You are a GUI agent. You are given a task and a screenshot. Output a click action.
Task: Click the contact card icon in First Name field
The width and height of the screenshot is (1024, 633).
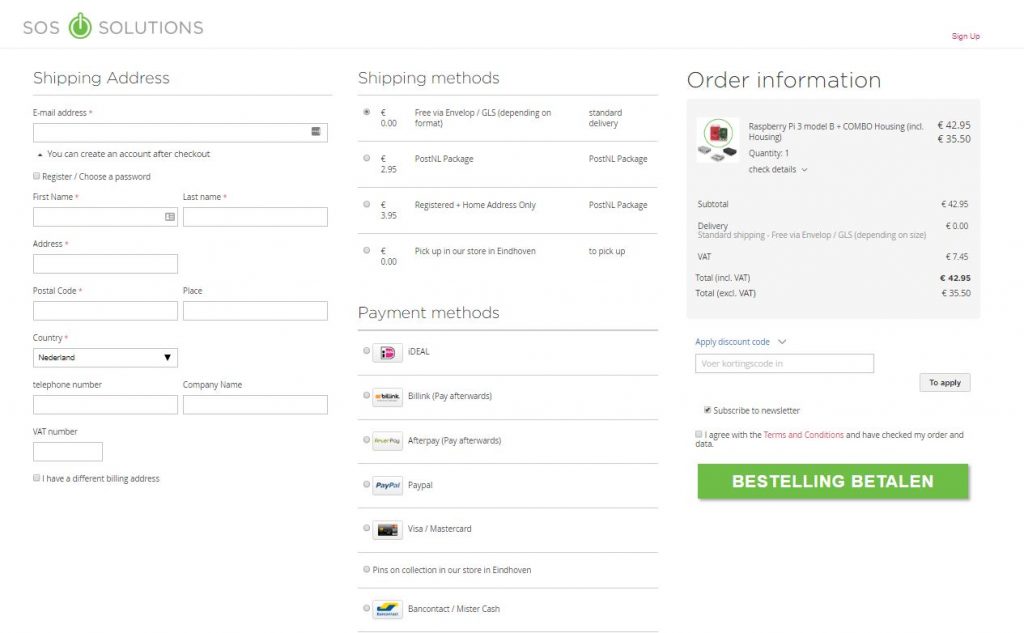tap(170, 217)
